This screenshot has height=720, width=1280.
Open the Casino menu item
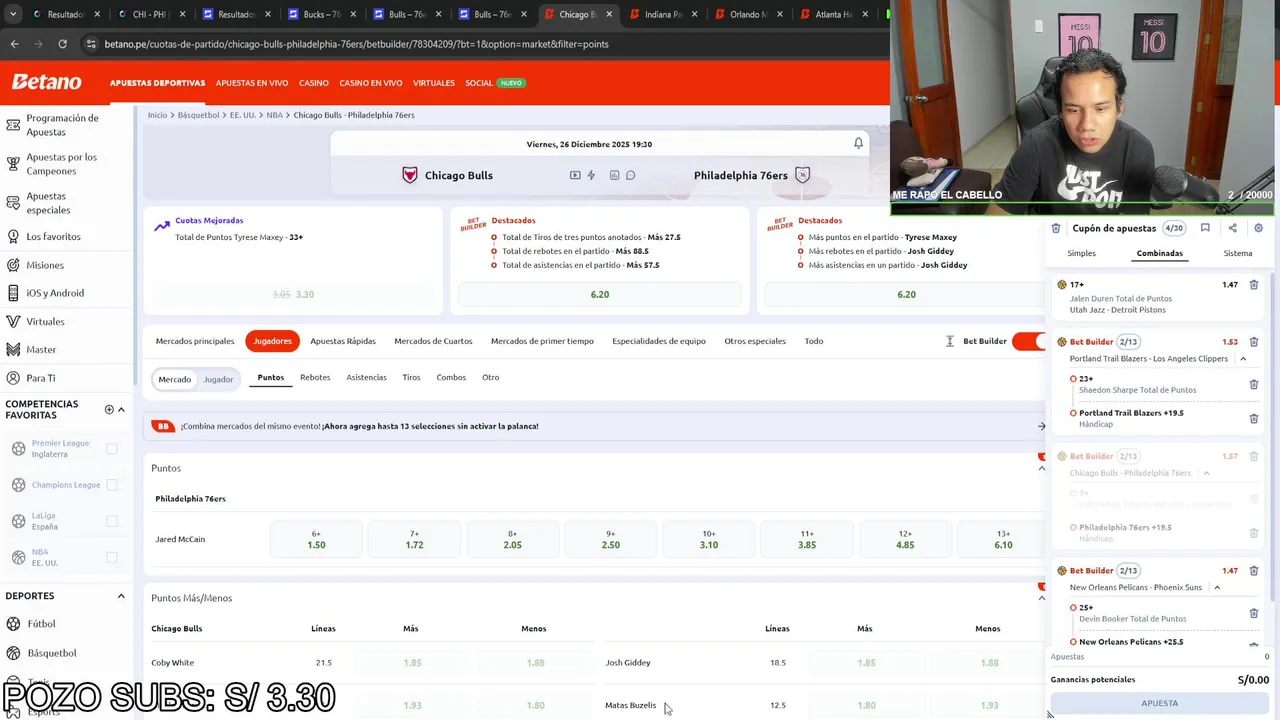[314, 83]
